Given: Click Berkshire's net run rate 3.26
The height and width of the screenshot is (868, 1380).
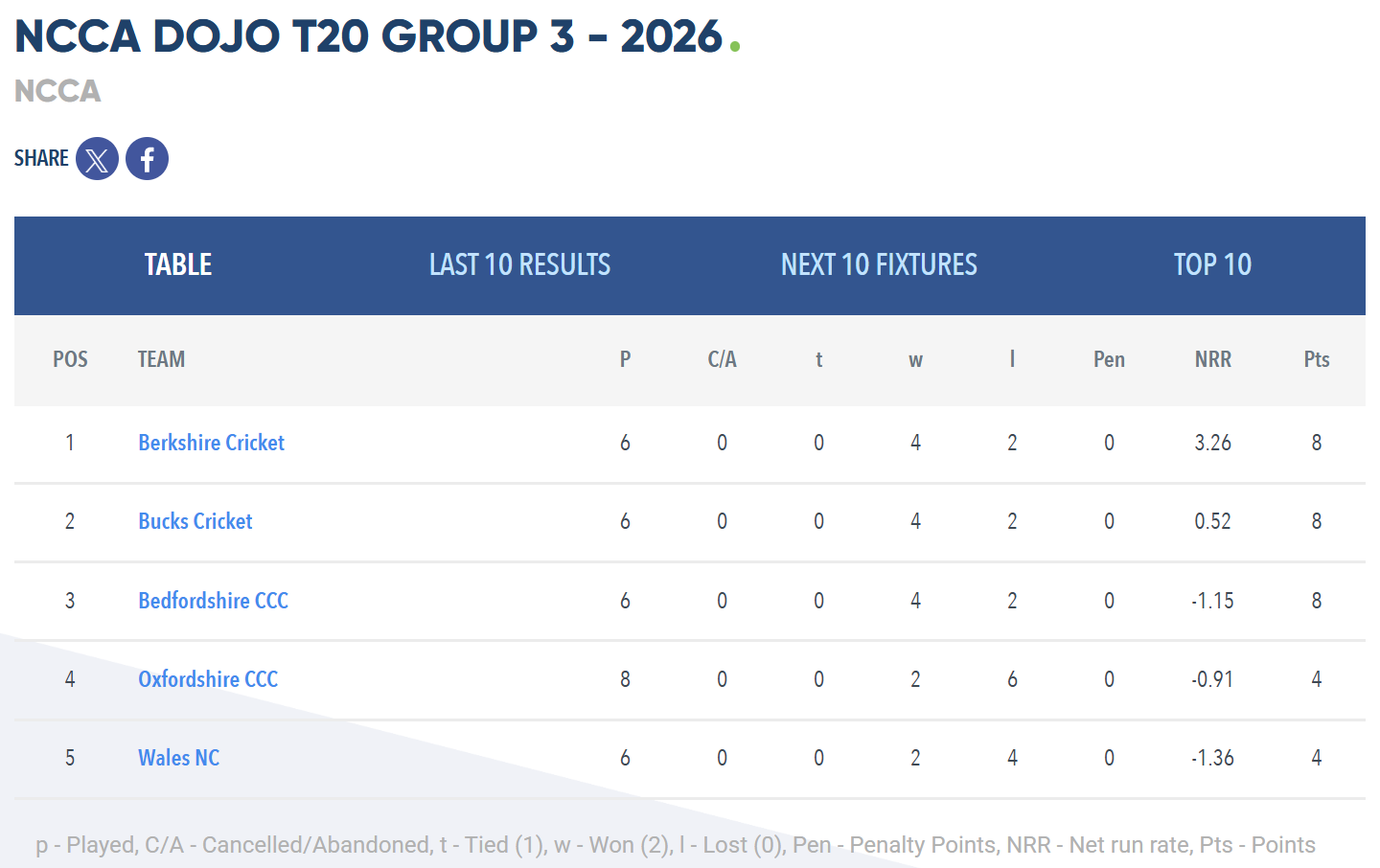Looking at the screenshot, I should pos(1212,443).
